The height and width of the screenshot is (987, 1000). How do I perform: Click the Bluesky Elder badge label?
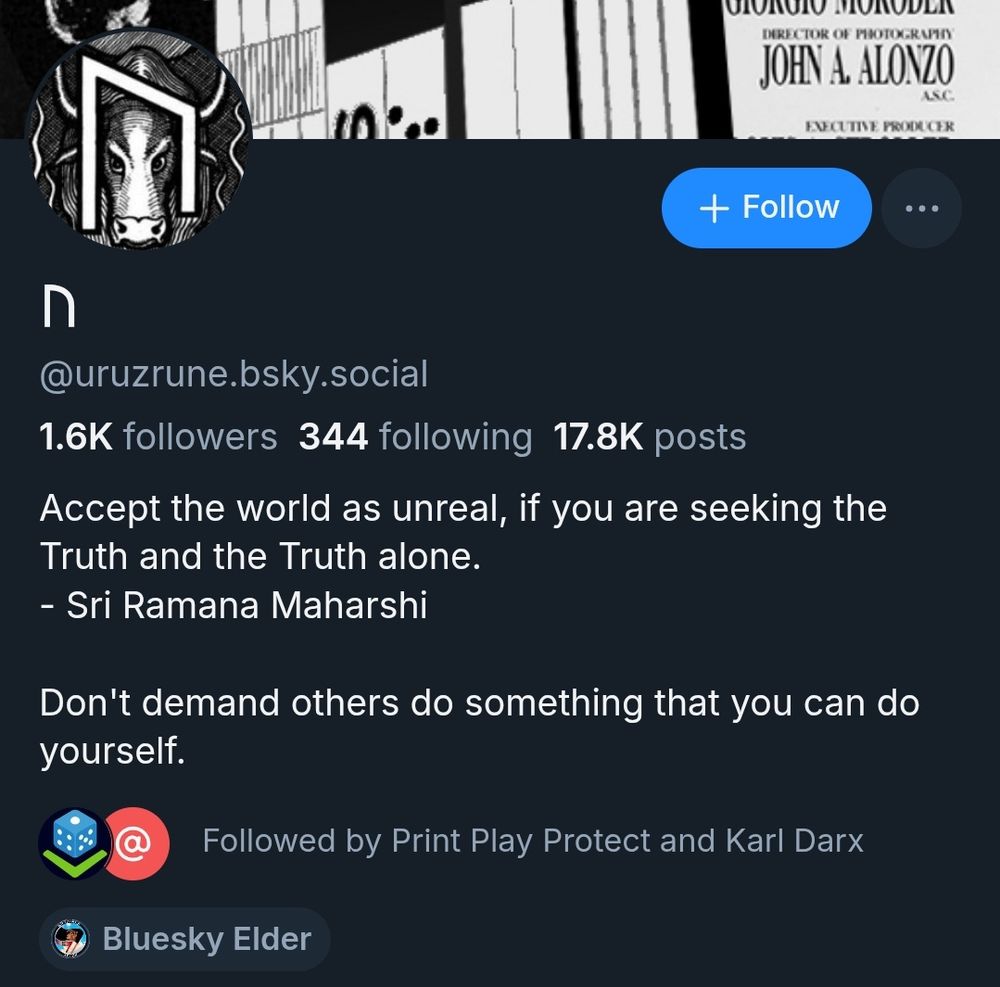coord(207,939)
